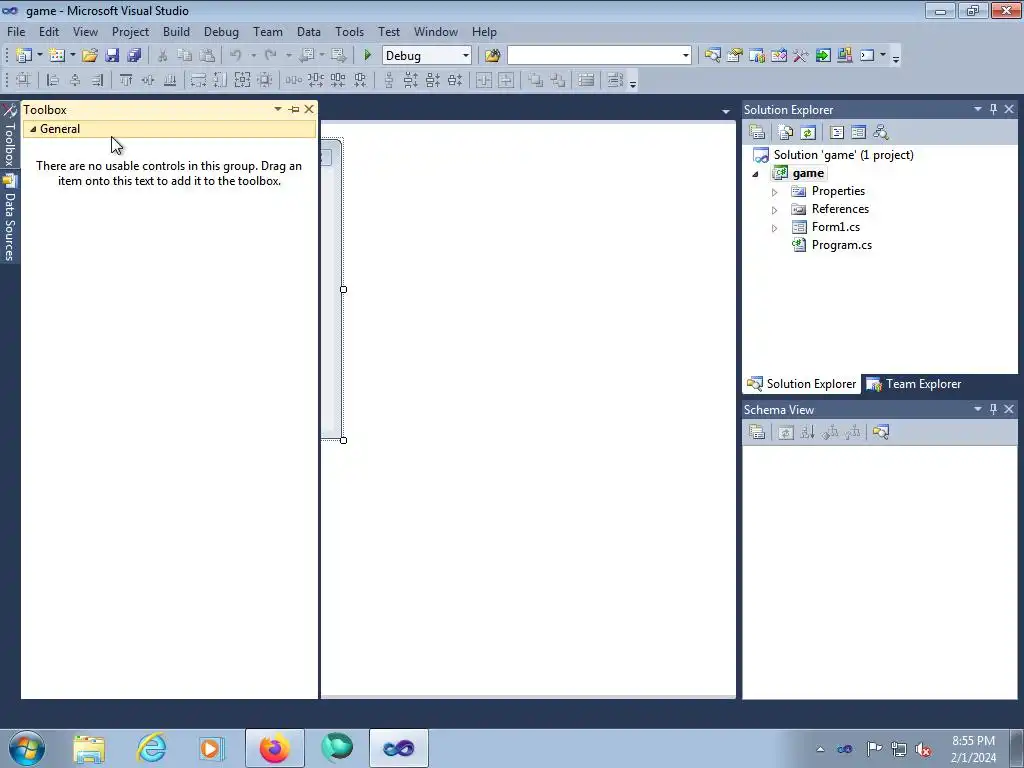Click the Align Rights layout icon
Viewport: 1024px width, 768px height.
[x=97, y=80]
